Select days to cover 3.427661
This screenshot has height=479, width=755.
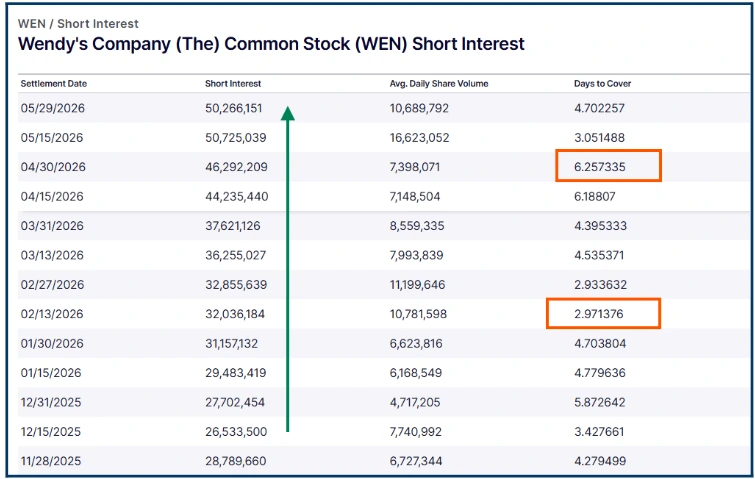[599, 431]
